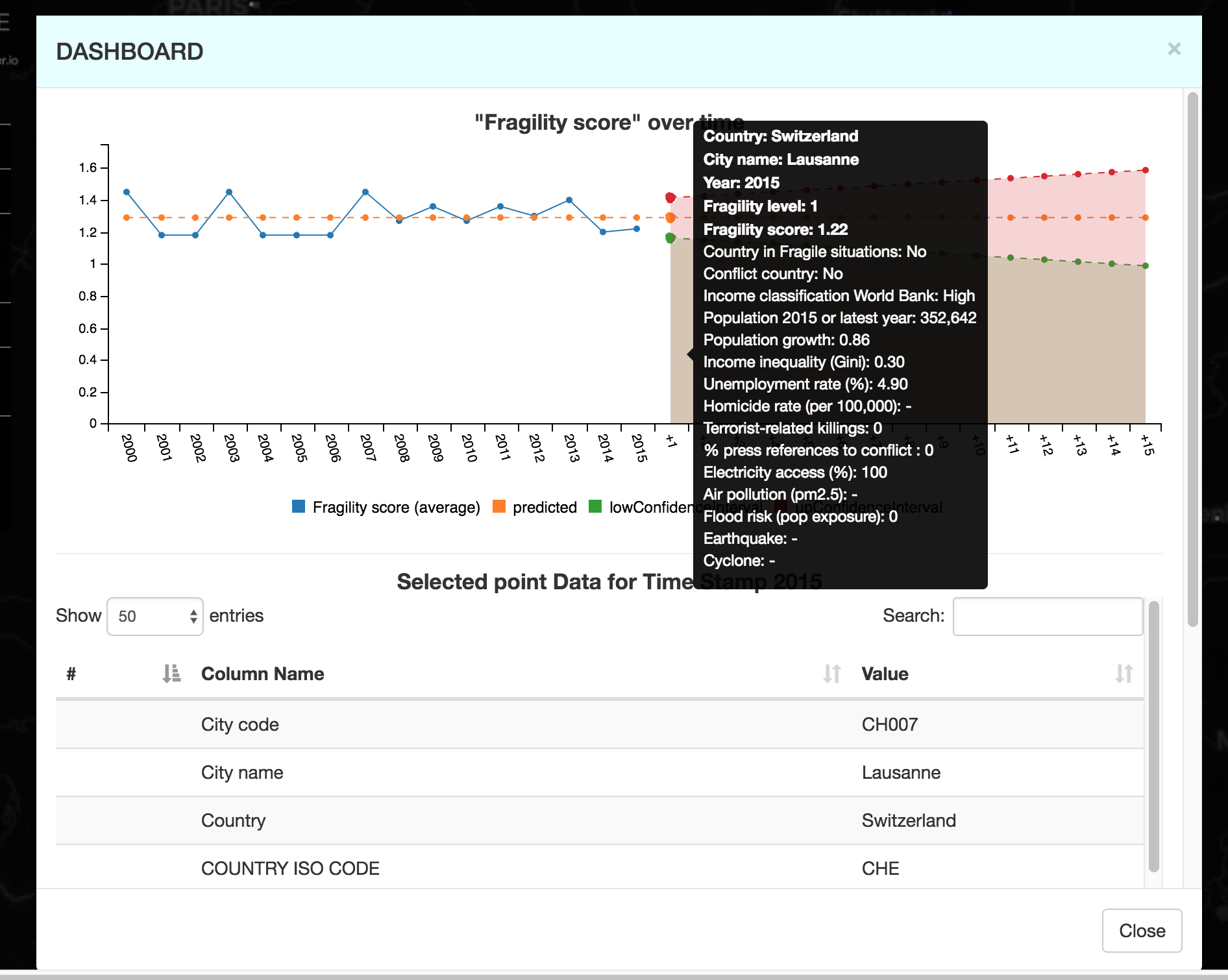1228x980 pixels.
Task: Click the COUNTRY ISO CODE row
Action: click(599, 868)
